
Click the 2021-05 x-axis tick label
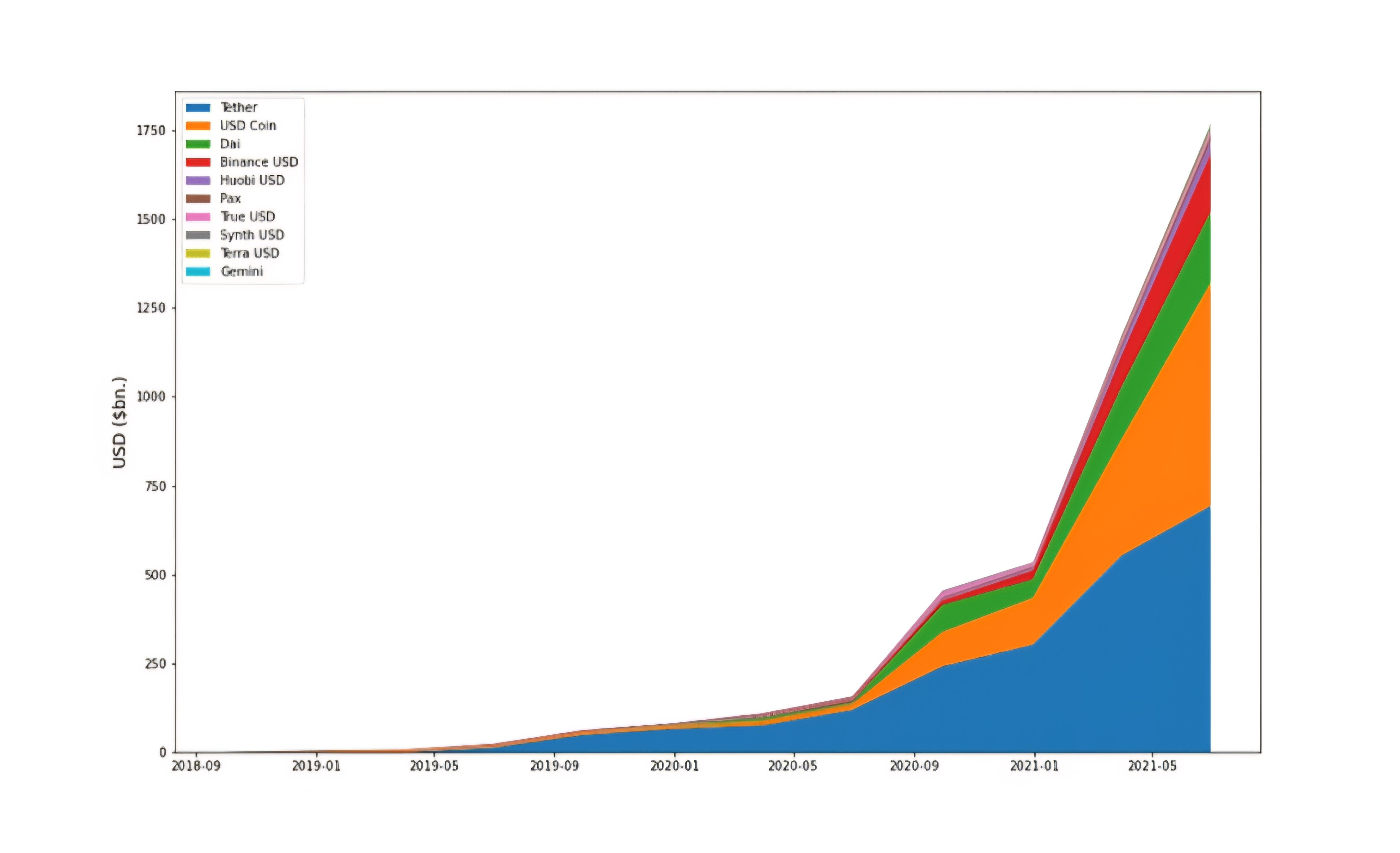coord(1152,766)
